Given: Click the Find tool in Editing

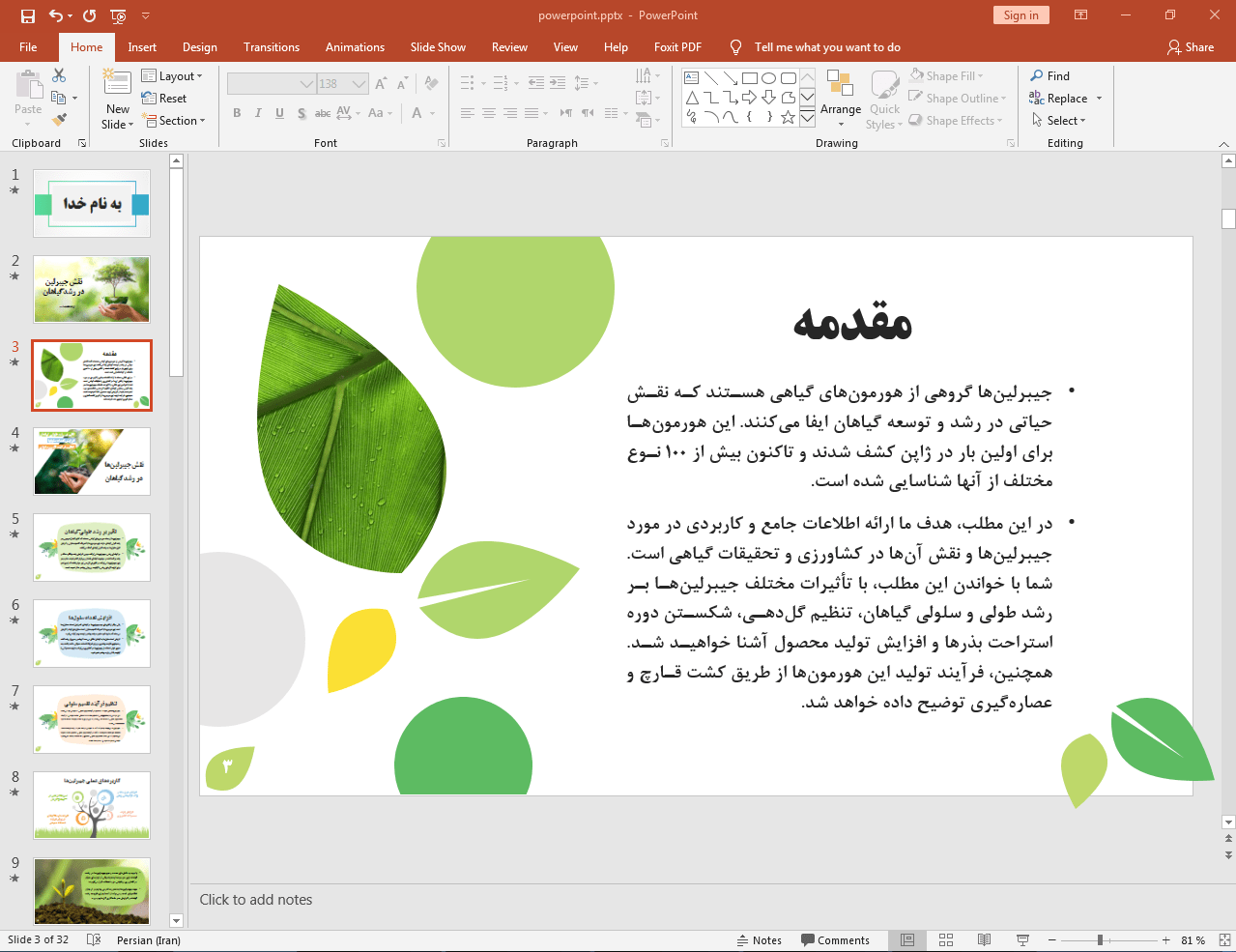Looking at the screenshot, I should click(1050, 76).
